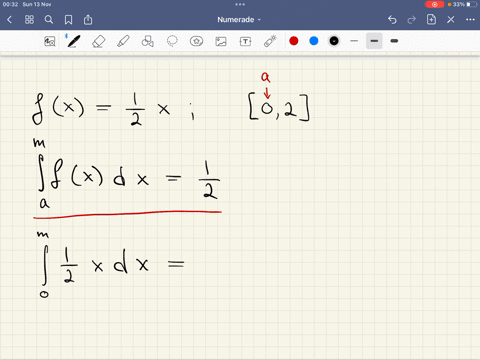Close the editing toolbar with X

click(451, 20)
